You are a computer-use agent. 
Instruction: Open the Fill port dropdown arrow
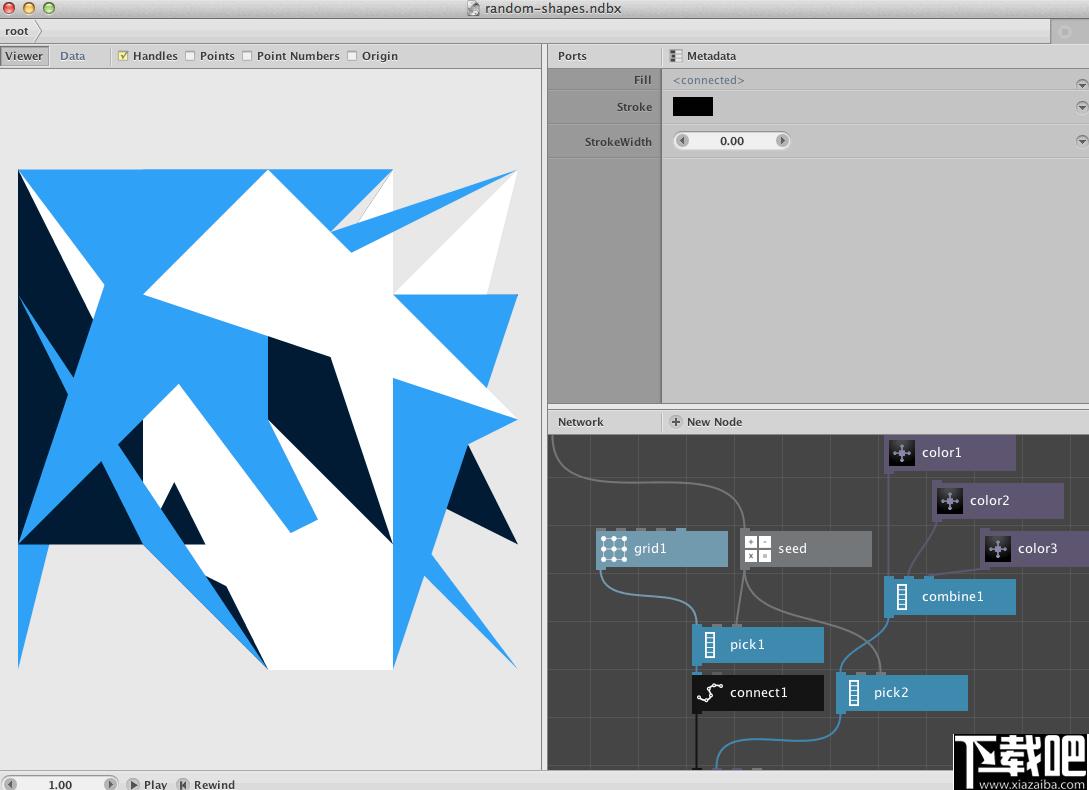pyautogui.click(x=1081, y=84)
